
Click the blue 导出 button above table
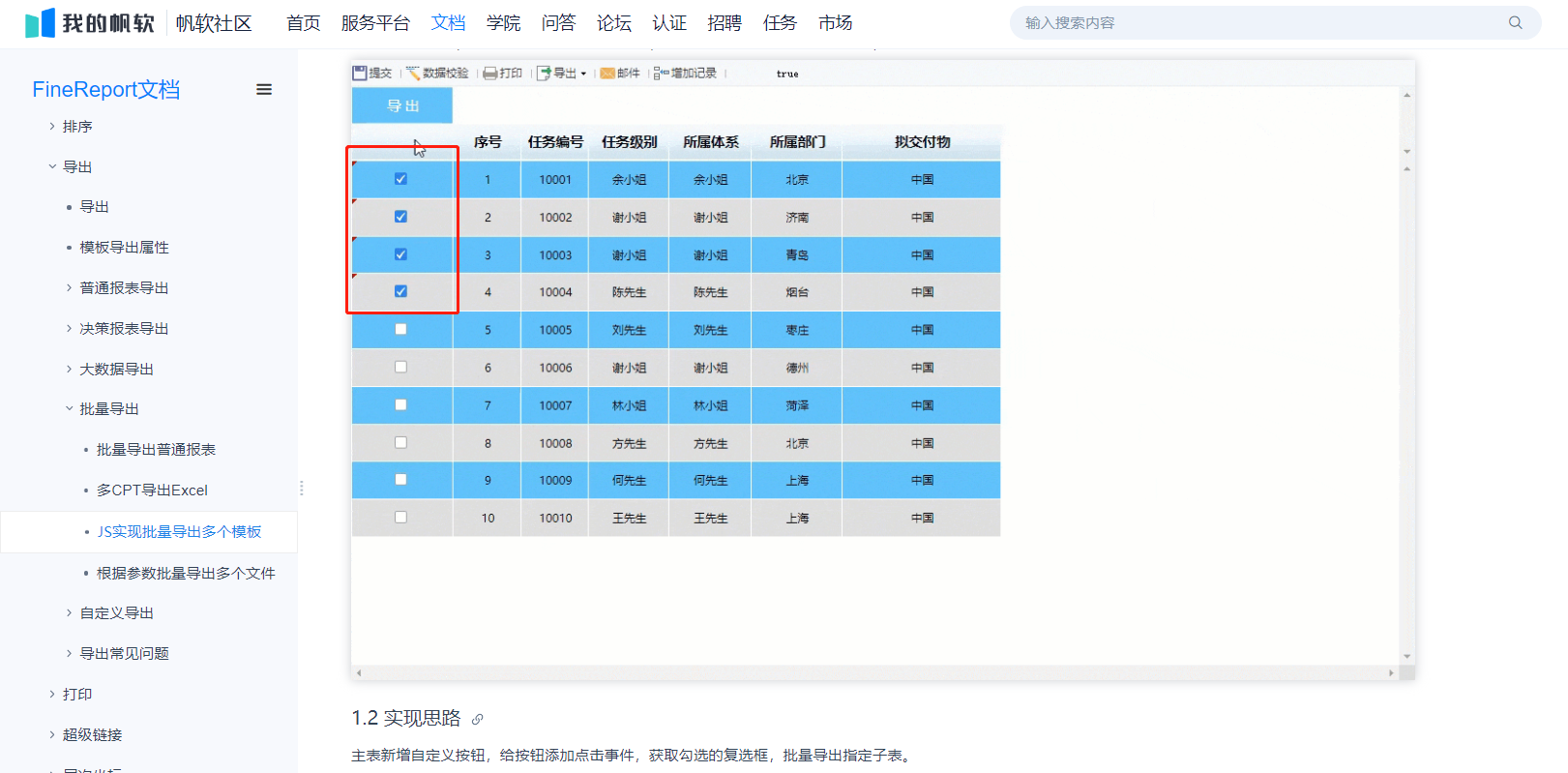coord(402,105)
